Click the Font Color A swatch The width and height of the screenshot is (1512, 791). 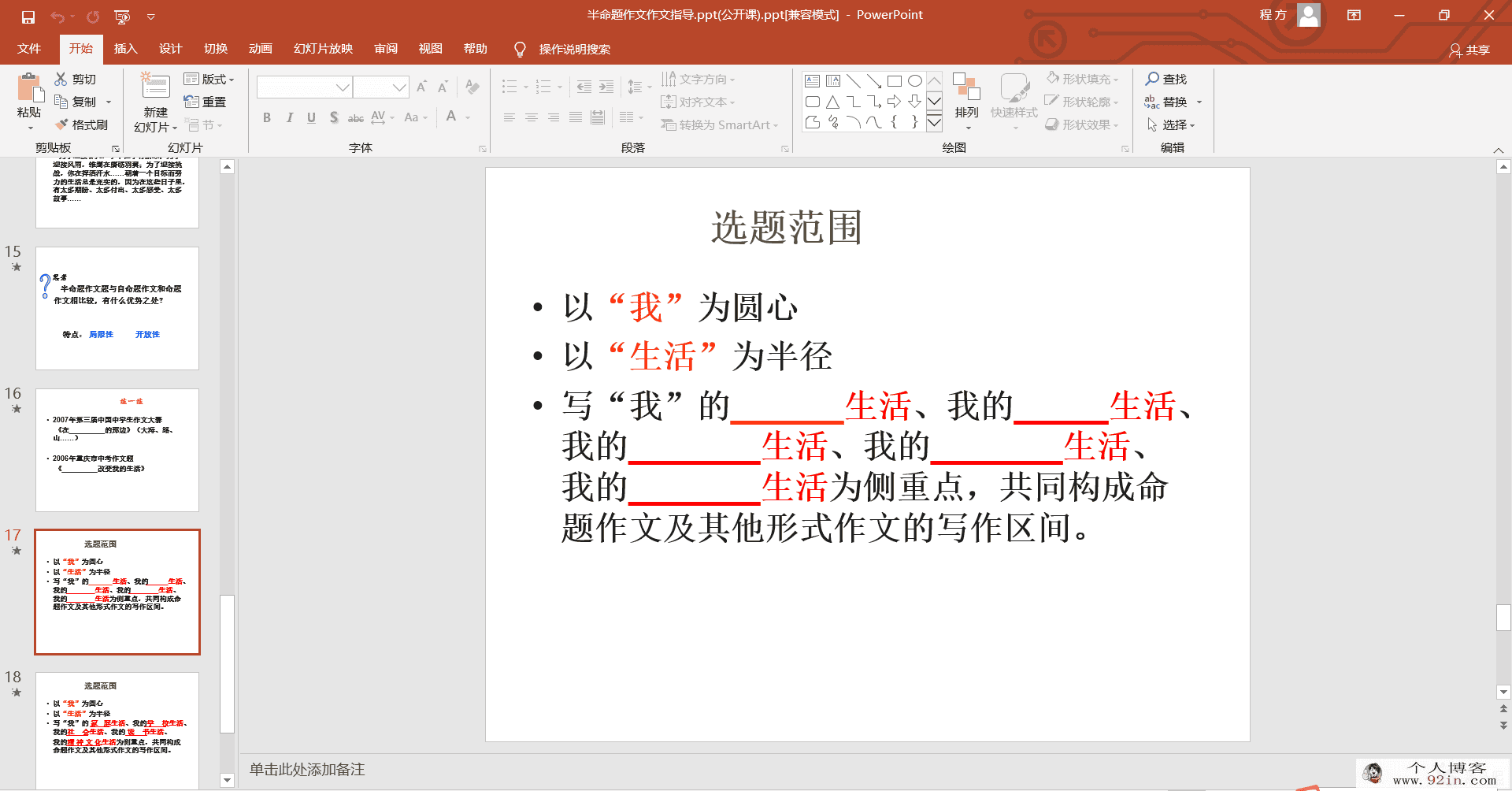[x=451, y=117]
